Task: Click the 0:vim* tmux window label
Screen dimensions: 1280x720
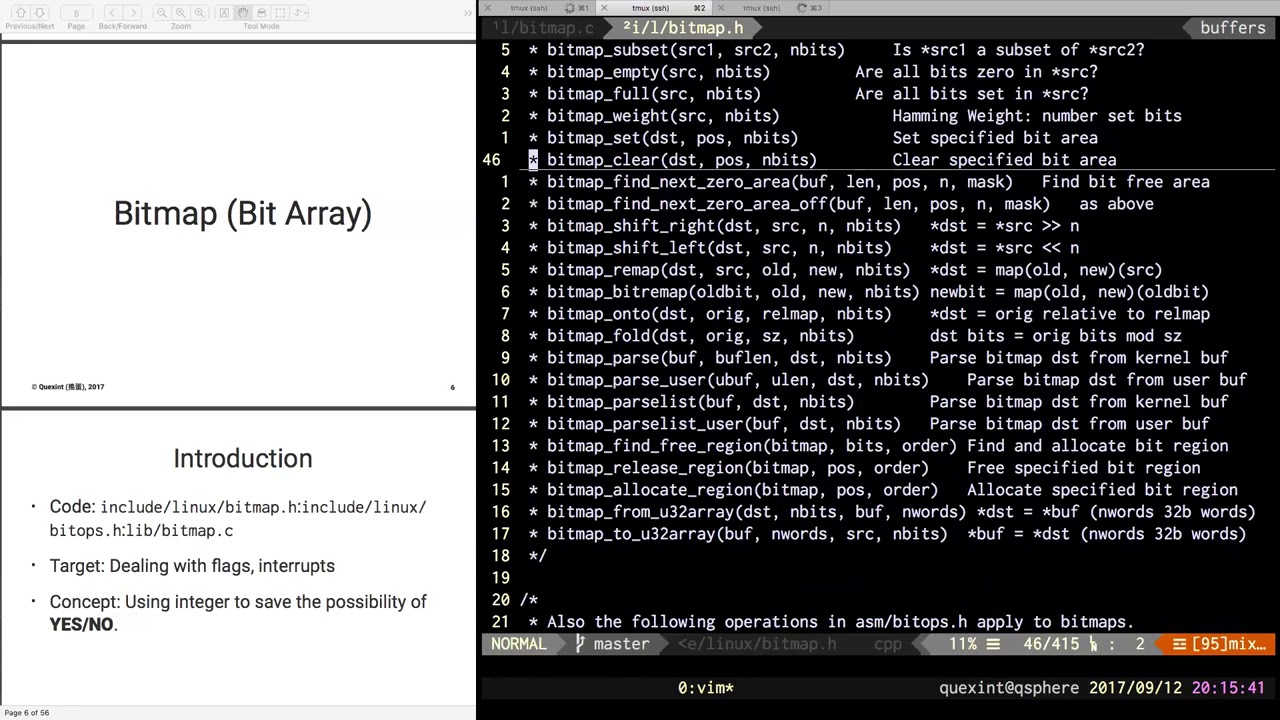Action: coord(706,688)
